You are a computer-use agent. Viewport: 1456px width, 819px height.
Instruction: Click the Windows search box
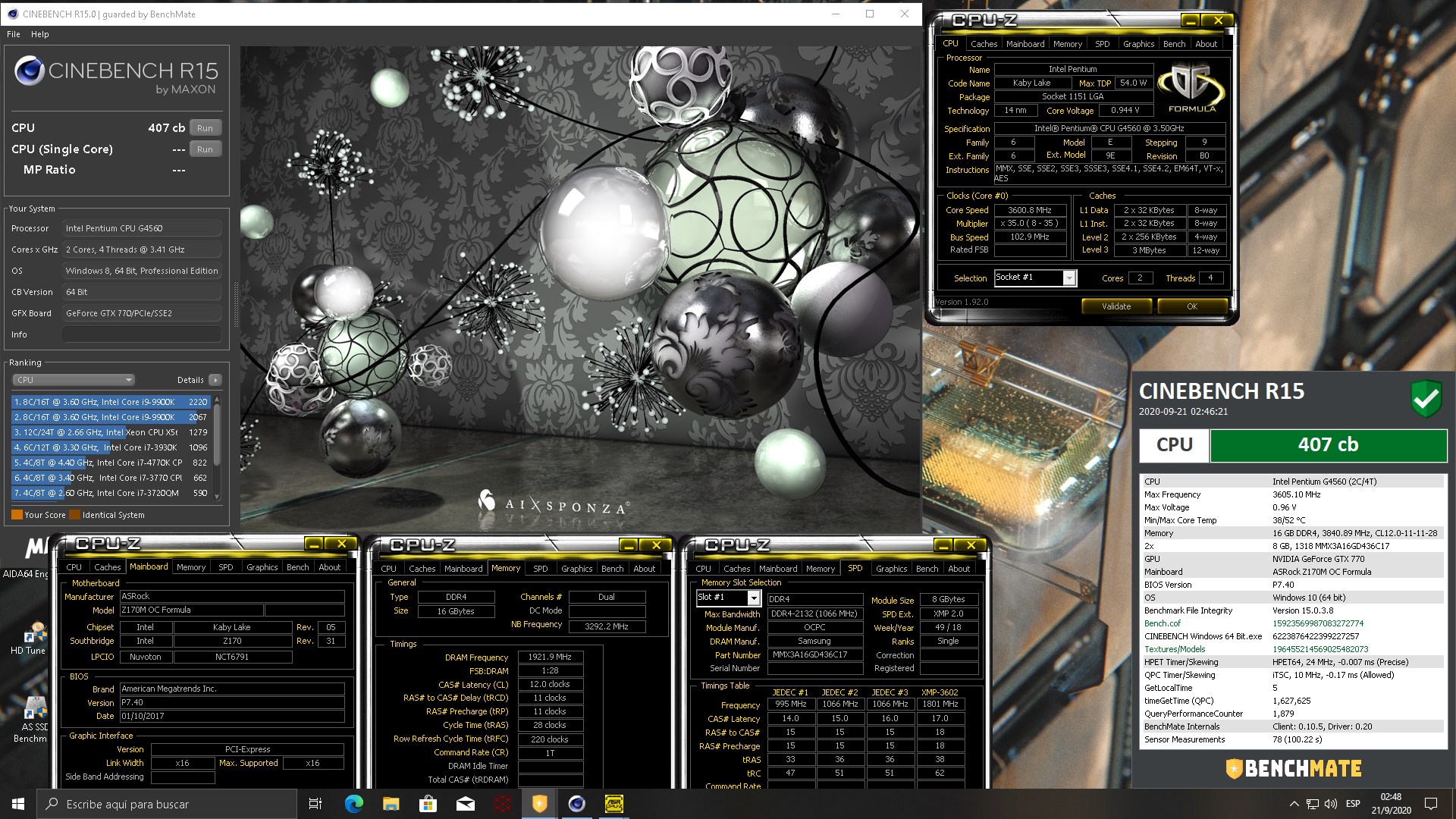[167, 804]
